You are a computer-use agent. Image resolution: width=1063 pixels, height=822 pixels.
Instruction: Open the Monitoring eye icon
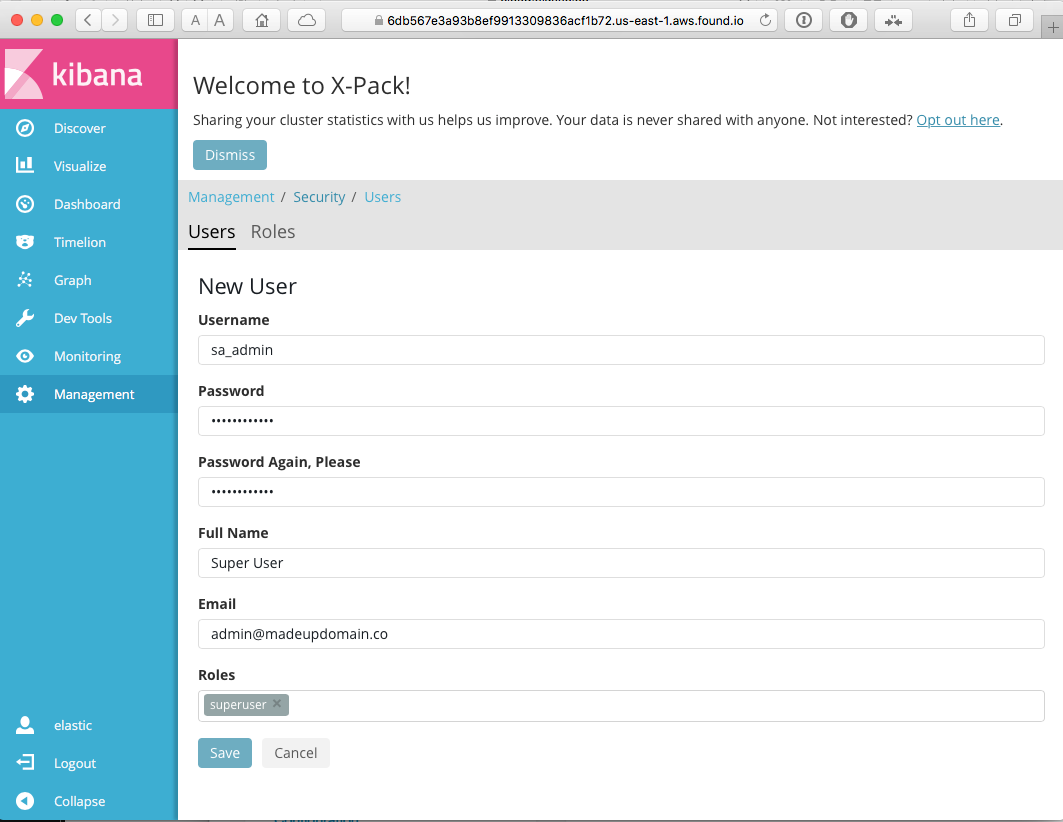click(x=25, y=356)
